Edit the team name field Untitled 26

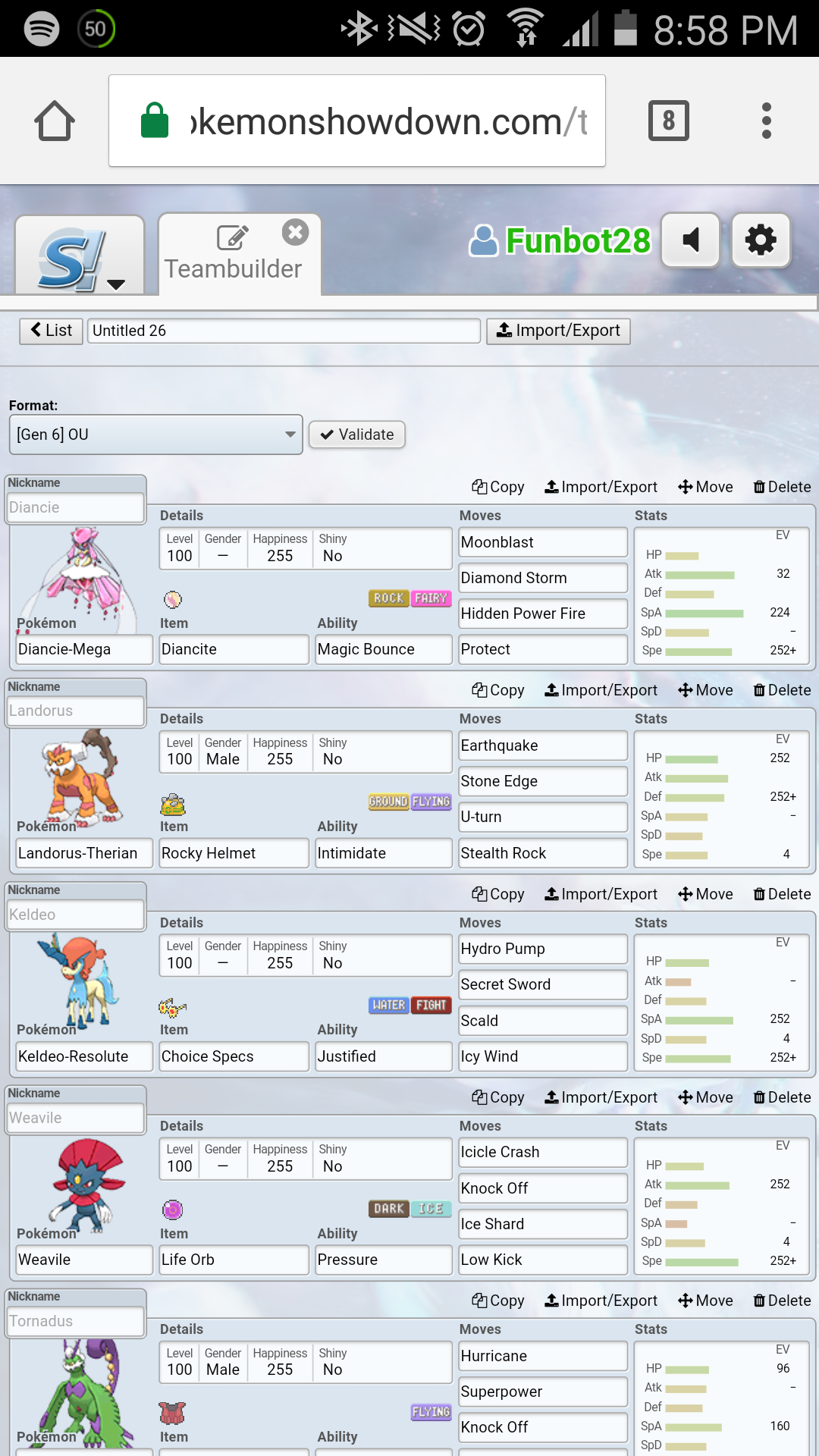click(284, 331)
